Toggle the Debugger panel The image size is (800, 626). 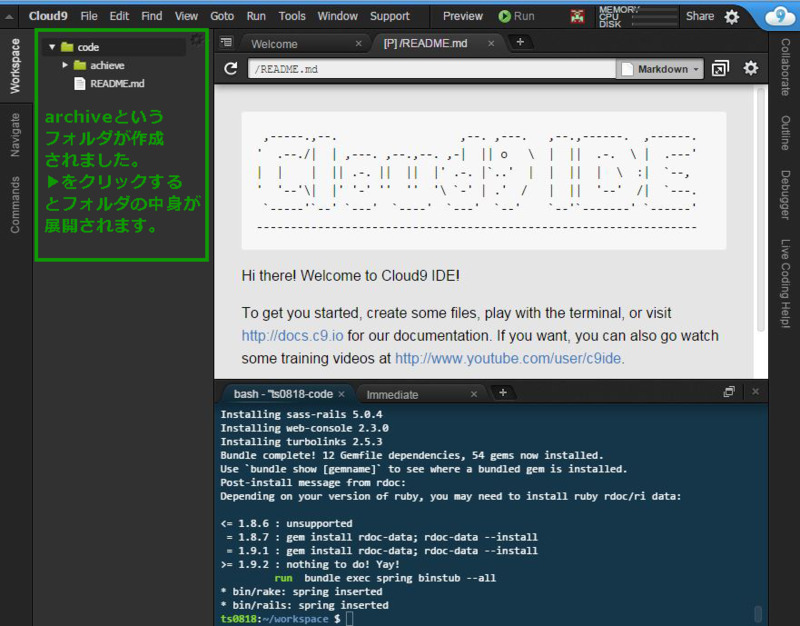tap(785, 195)
